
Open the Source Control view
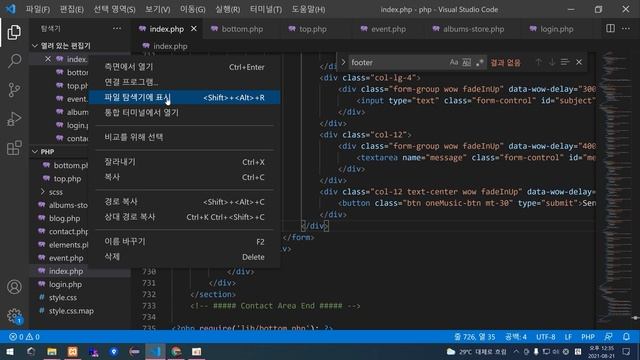pyautogui.click(x=14, y=90)
